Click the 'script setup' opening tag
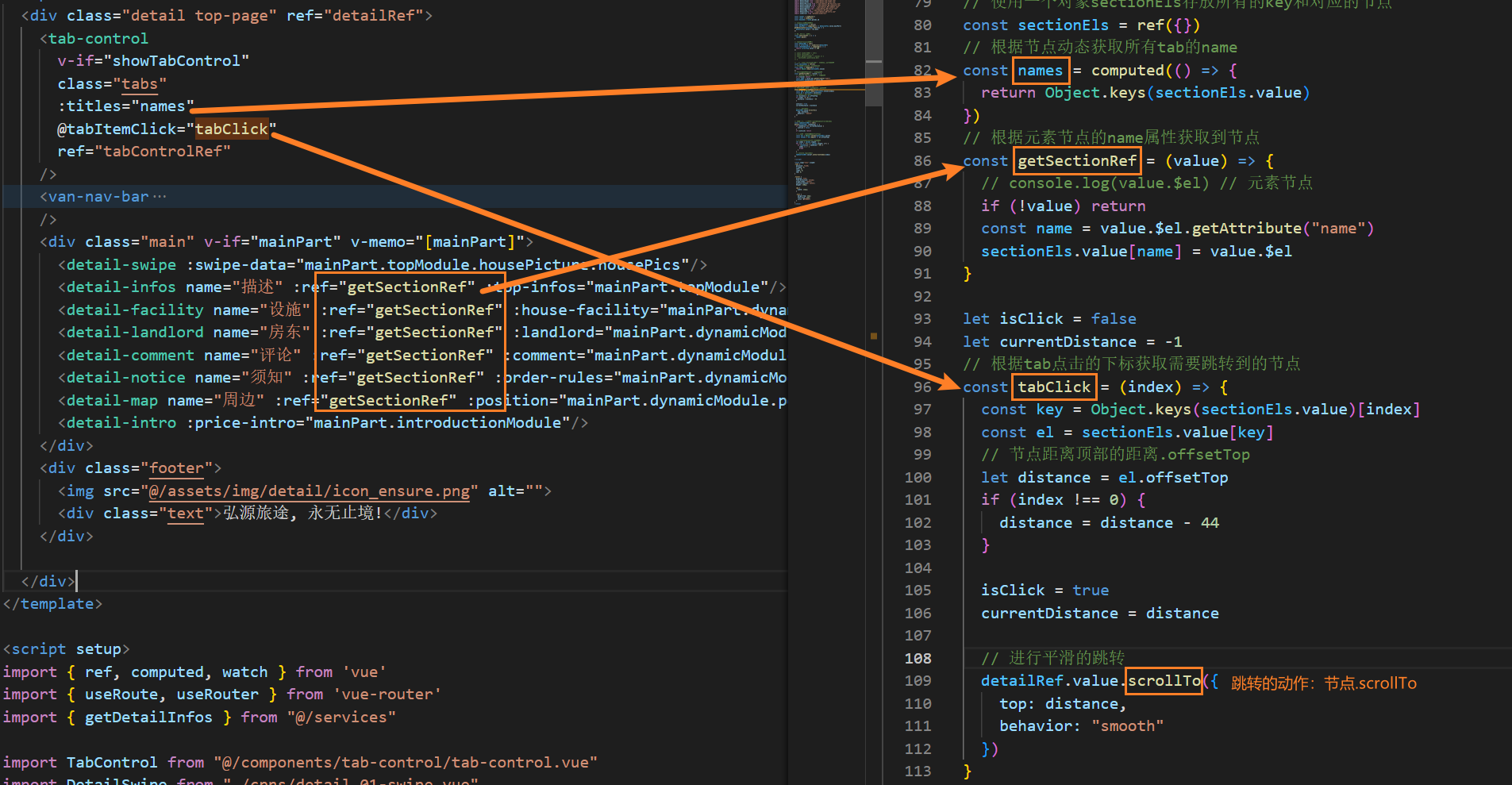This screenshot has width=1512, height=785. (66, 648)
